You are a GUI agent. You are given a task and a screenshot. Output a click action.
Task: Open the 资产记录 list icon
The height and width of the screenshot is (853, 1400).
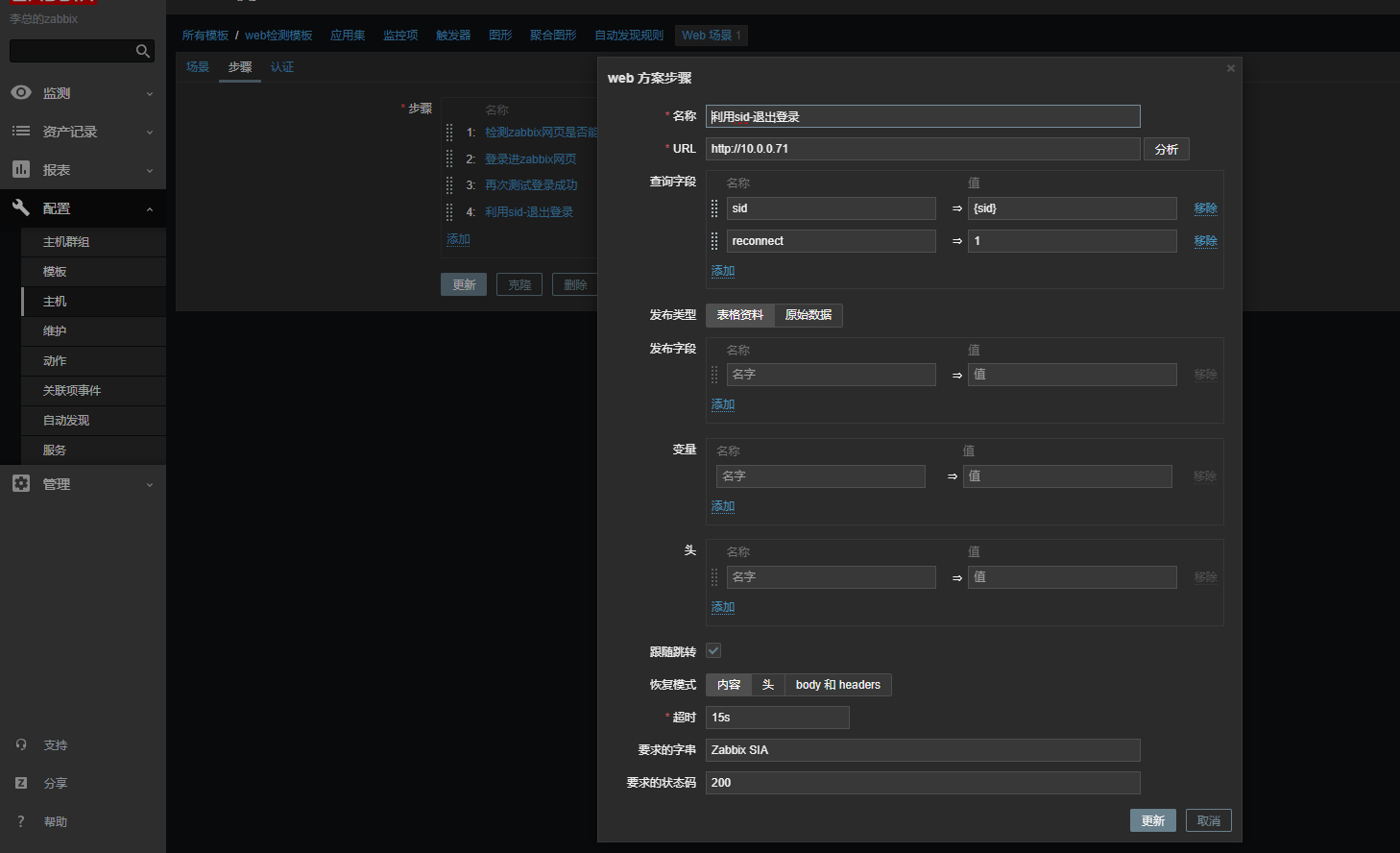[21, 131]
